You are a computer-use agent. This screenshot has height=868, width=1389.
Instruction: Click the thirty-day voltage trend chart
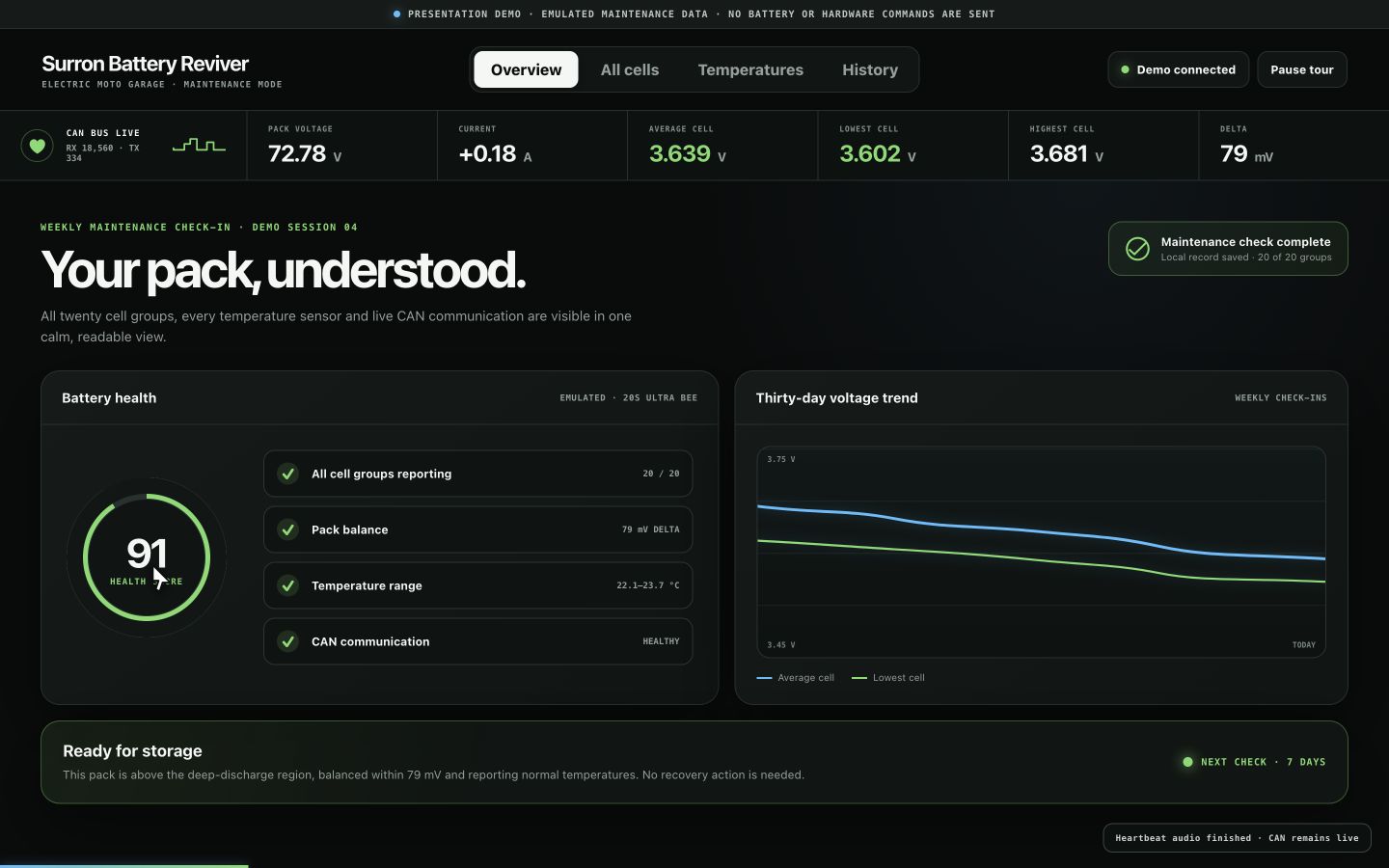point(1041,553)
